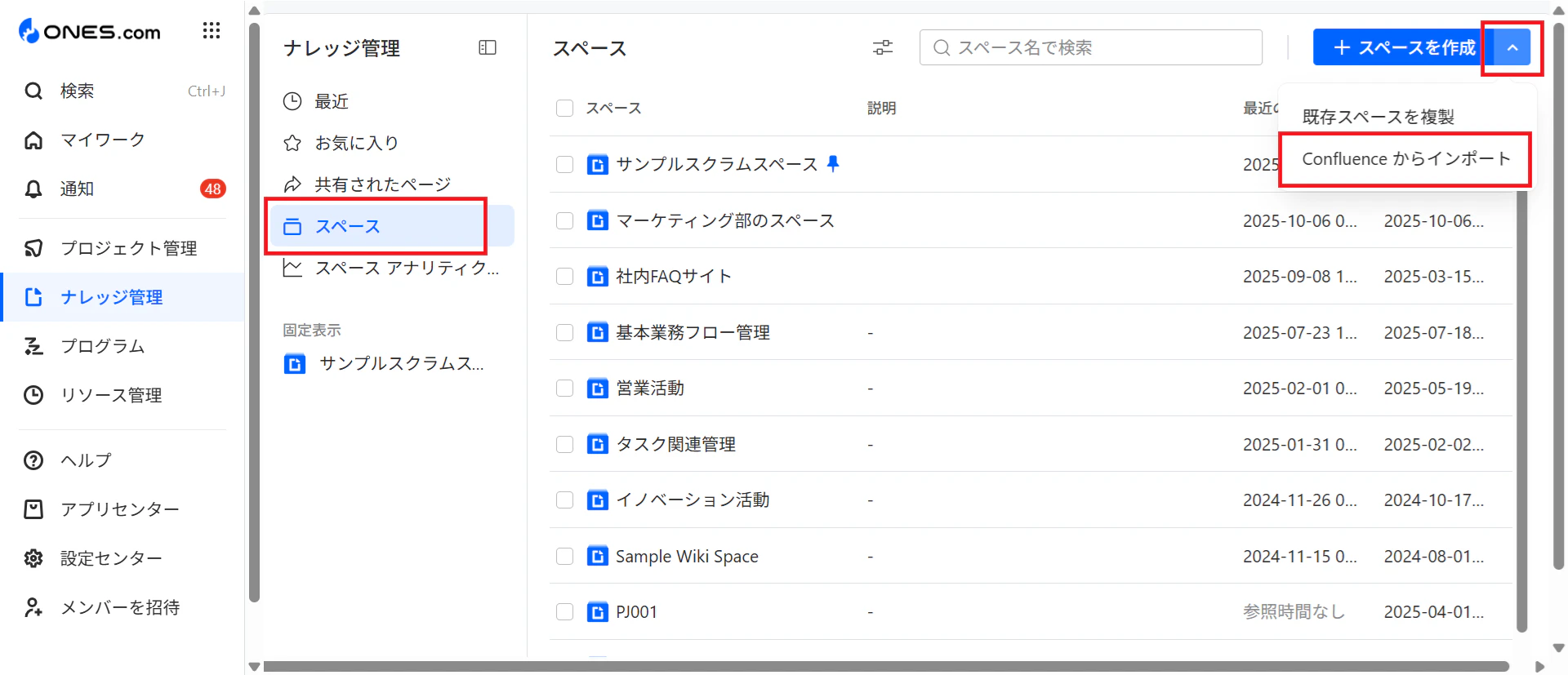This screenshot has width=1568, height=675.
Task: Open the 48 notifications badge
Action: 213,189
